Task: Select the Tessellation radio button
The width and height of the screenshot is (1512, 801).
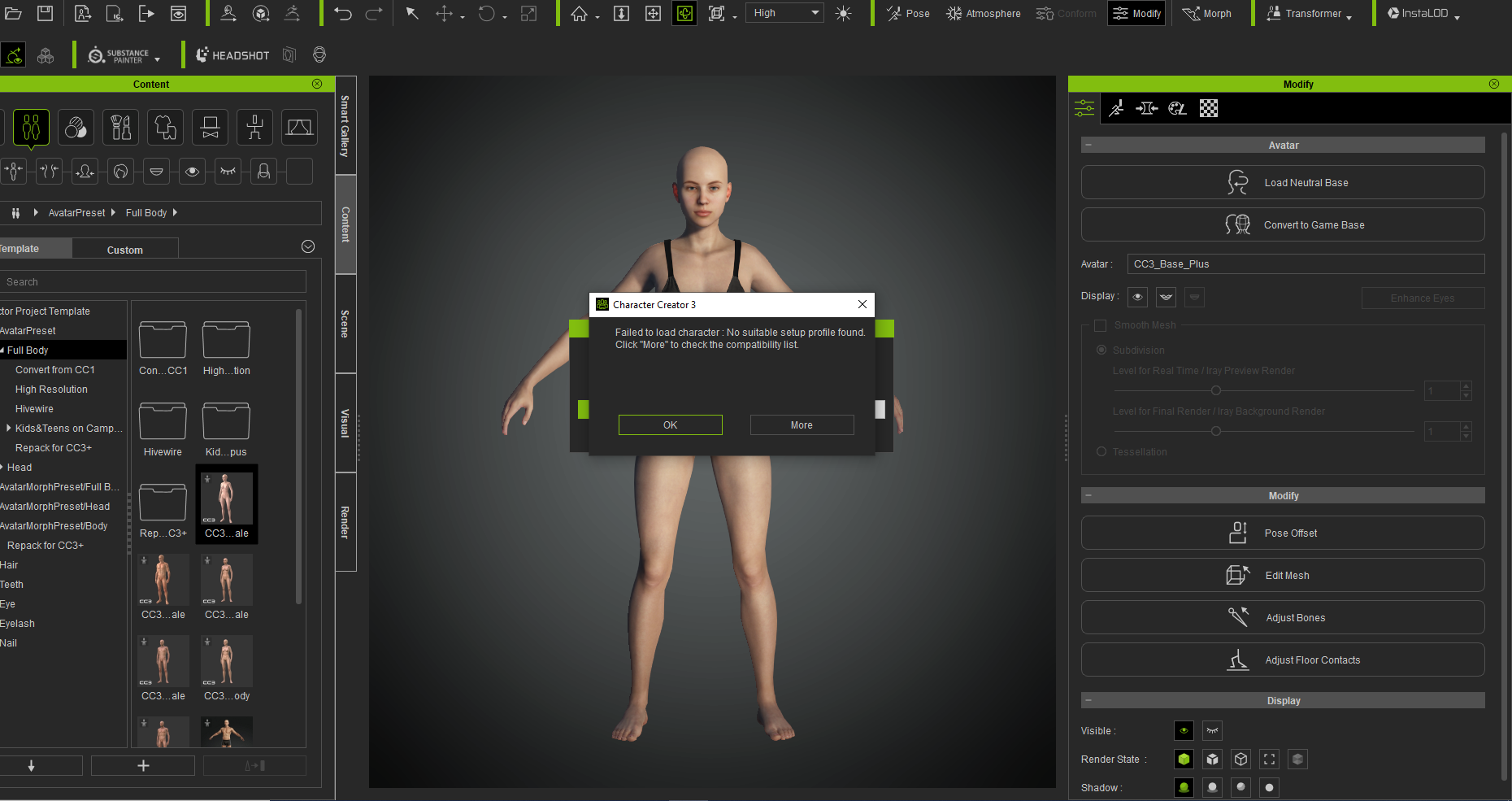Action: (x=1101, y=452)
